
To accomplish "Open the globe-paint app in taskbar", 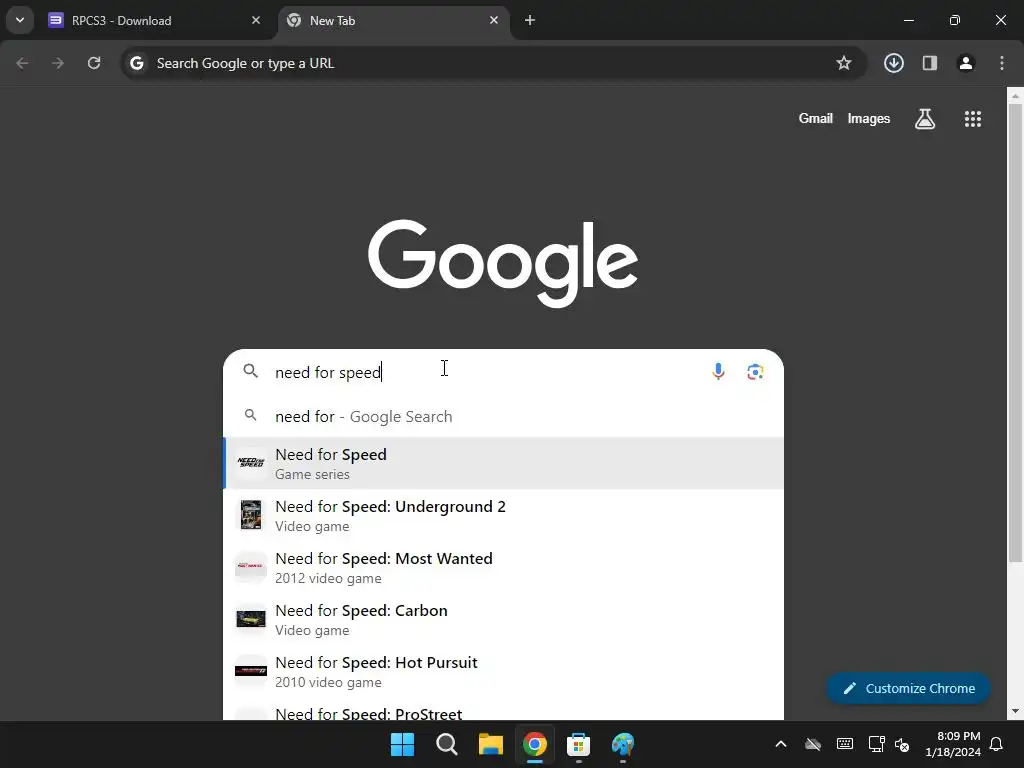I will pos(622,744).
